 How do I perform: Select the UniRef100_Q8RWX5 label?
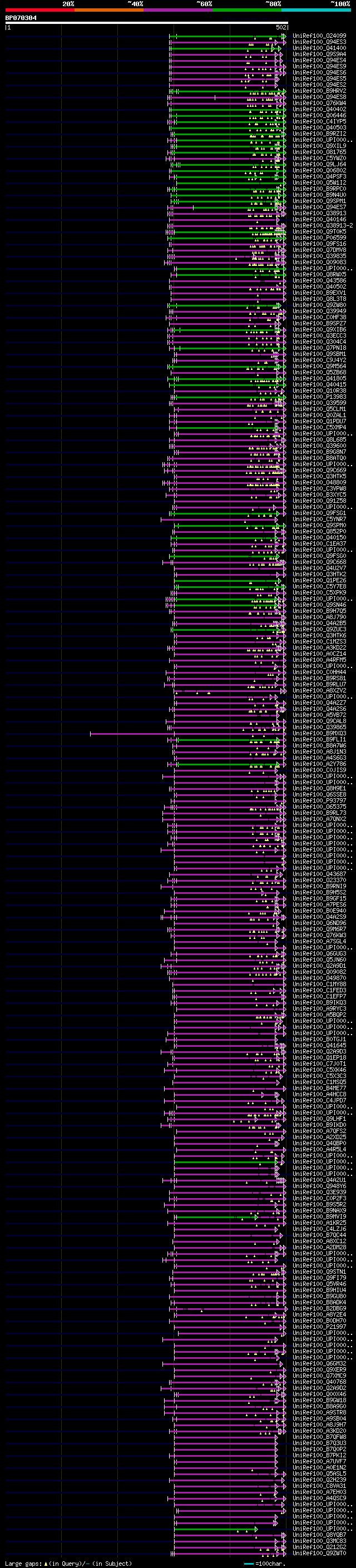tap(319, 275)
